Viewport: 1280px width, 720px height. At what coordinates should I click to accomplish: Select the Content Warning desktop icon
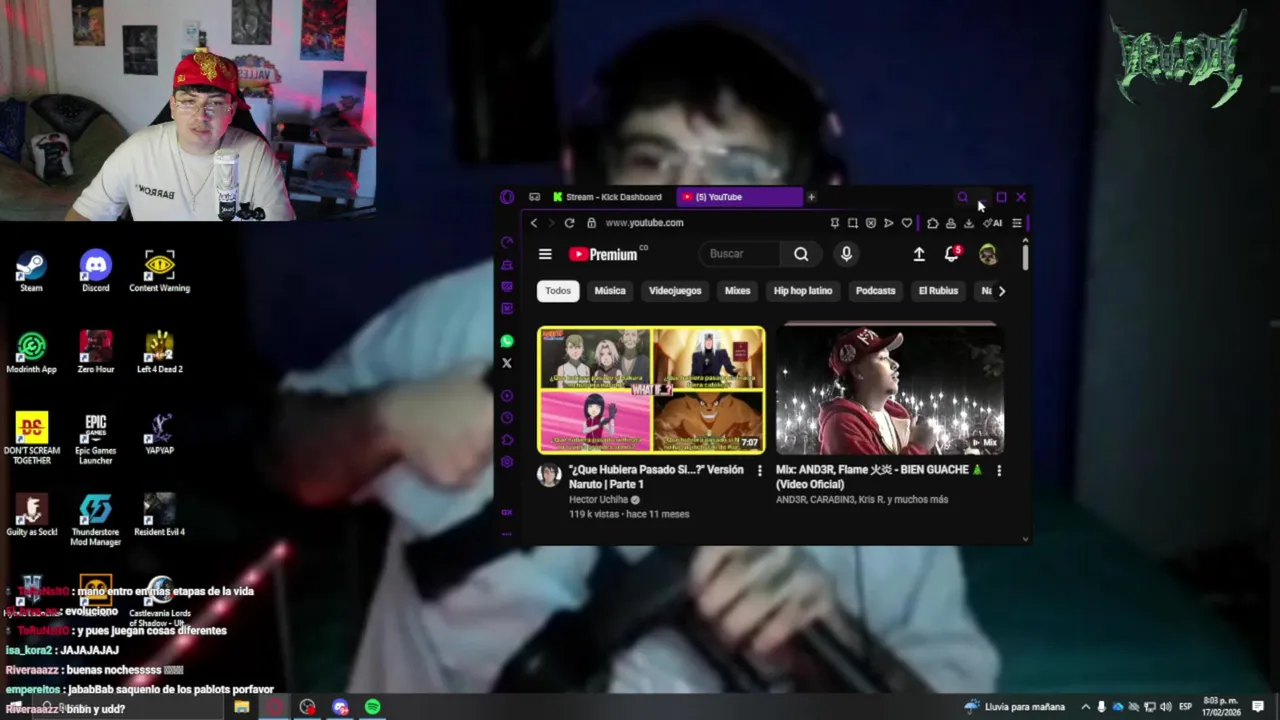click(159, 271)
